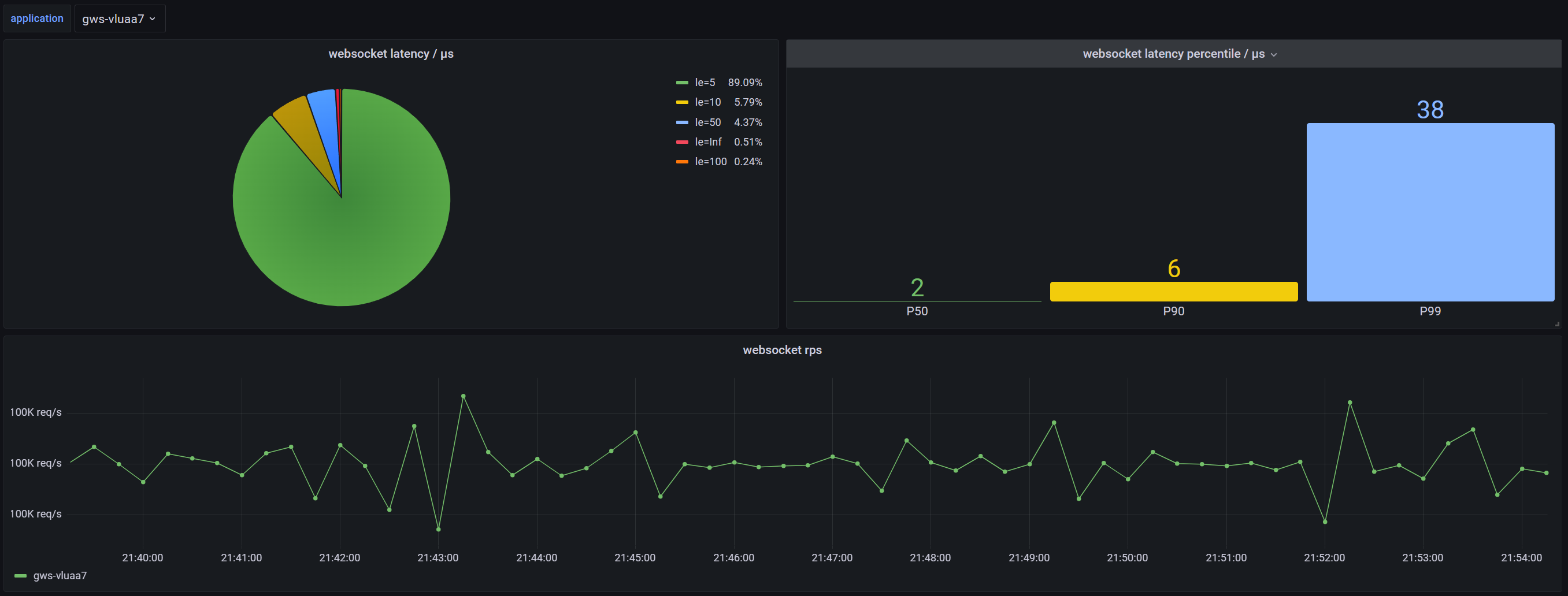The width and height of the screenshot is (1568, 596).
Task: Toggle the gws-vluaa7 series in rps legend
Action: click(60, 576)
